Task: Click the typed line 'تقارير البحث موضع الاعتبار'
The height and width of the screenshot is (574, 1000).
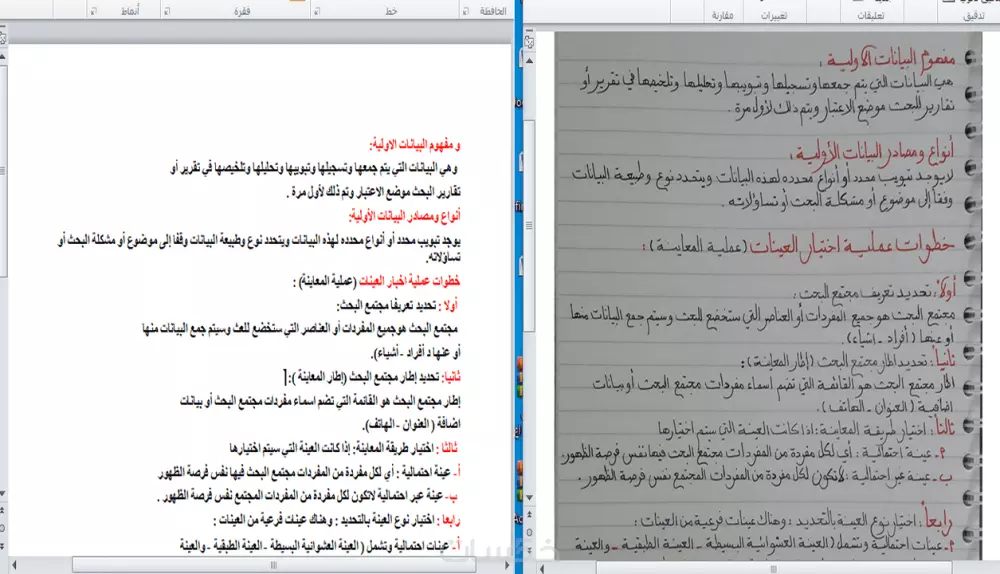Action: 376,192
